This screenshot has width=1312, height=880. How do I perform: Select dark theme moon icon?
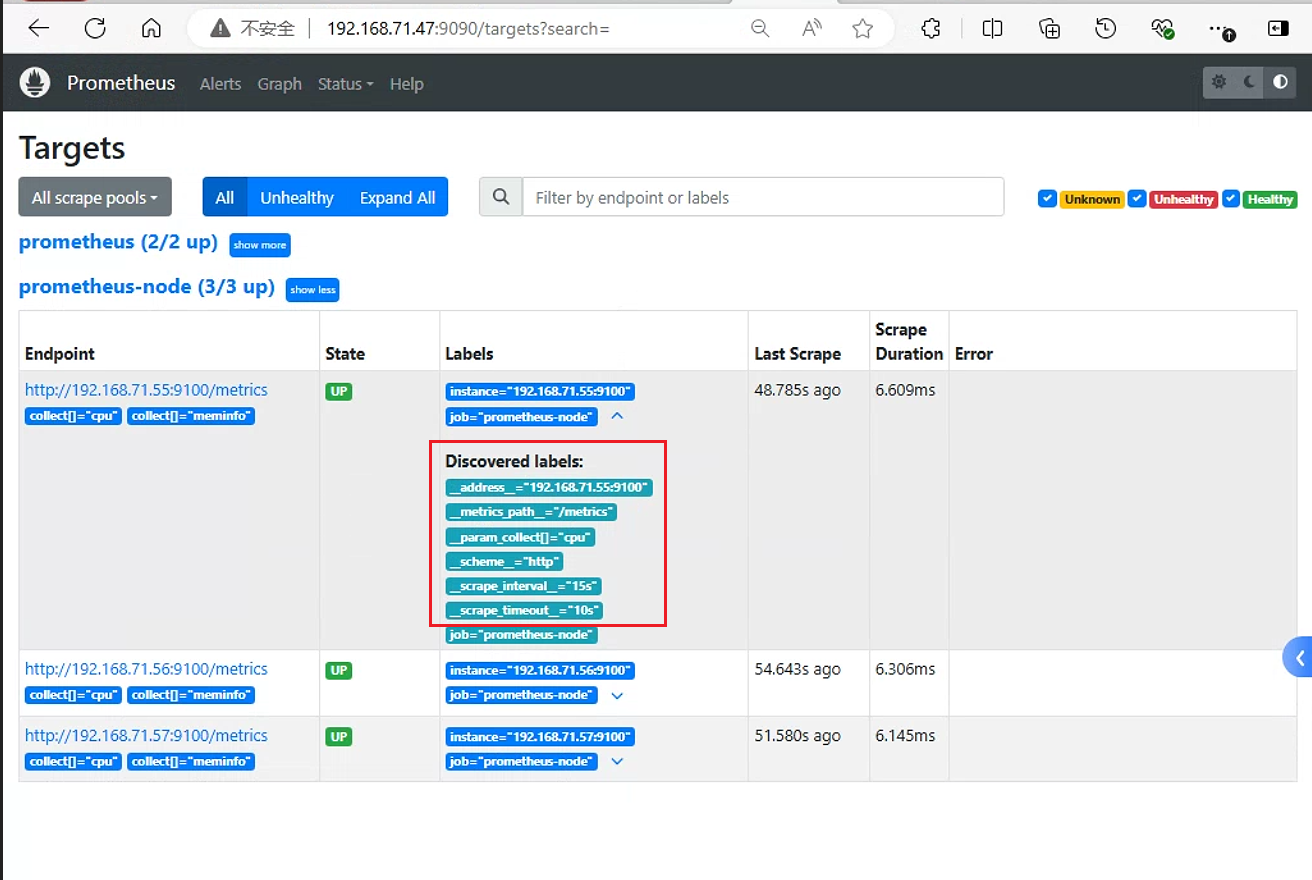click(x=1250, y=83)
